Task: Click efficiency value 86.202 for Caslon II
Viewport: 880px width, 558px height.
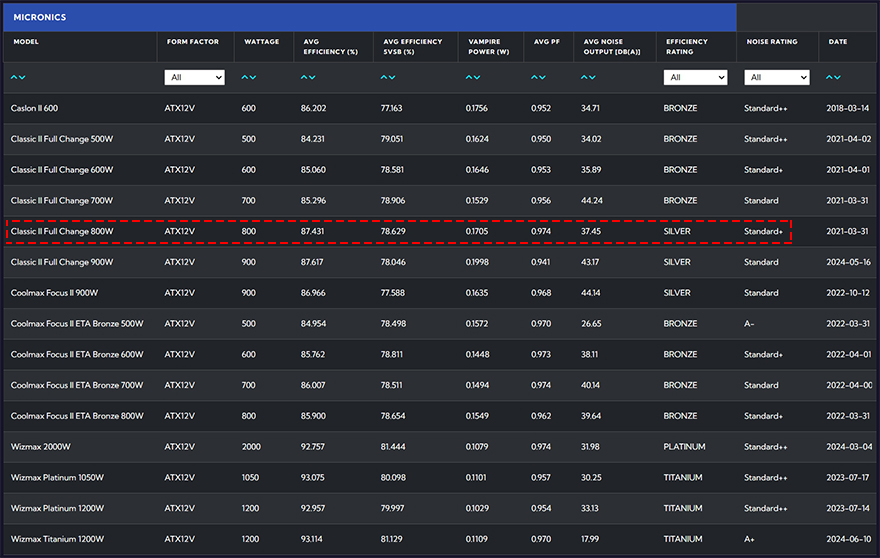Action: pos(313,108)
